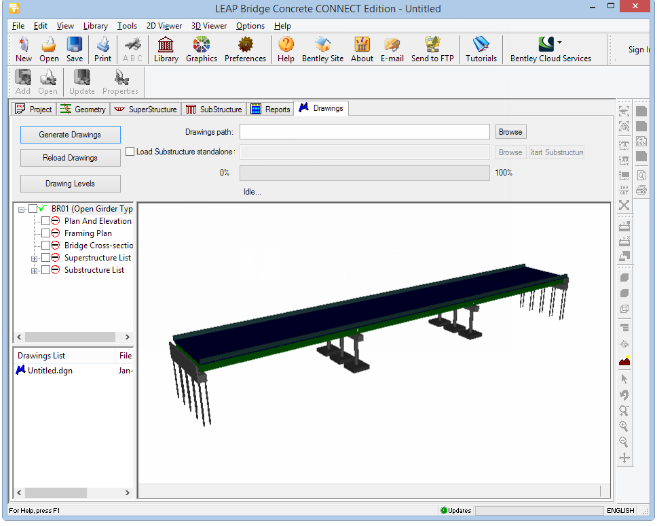Collapse the BR01 tree node
Image resolution: width=657 pixels, height=526 pixels.
pyautogui.click(x=21, y=210)
